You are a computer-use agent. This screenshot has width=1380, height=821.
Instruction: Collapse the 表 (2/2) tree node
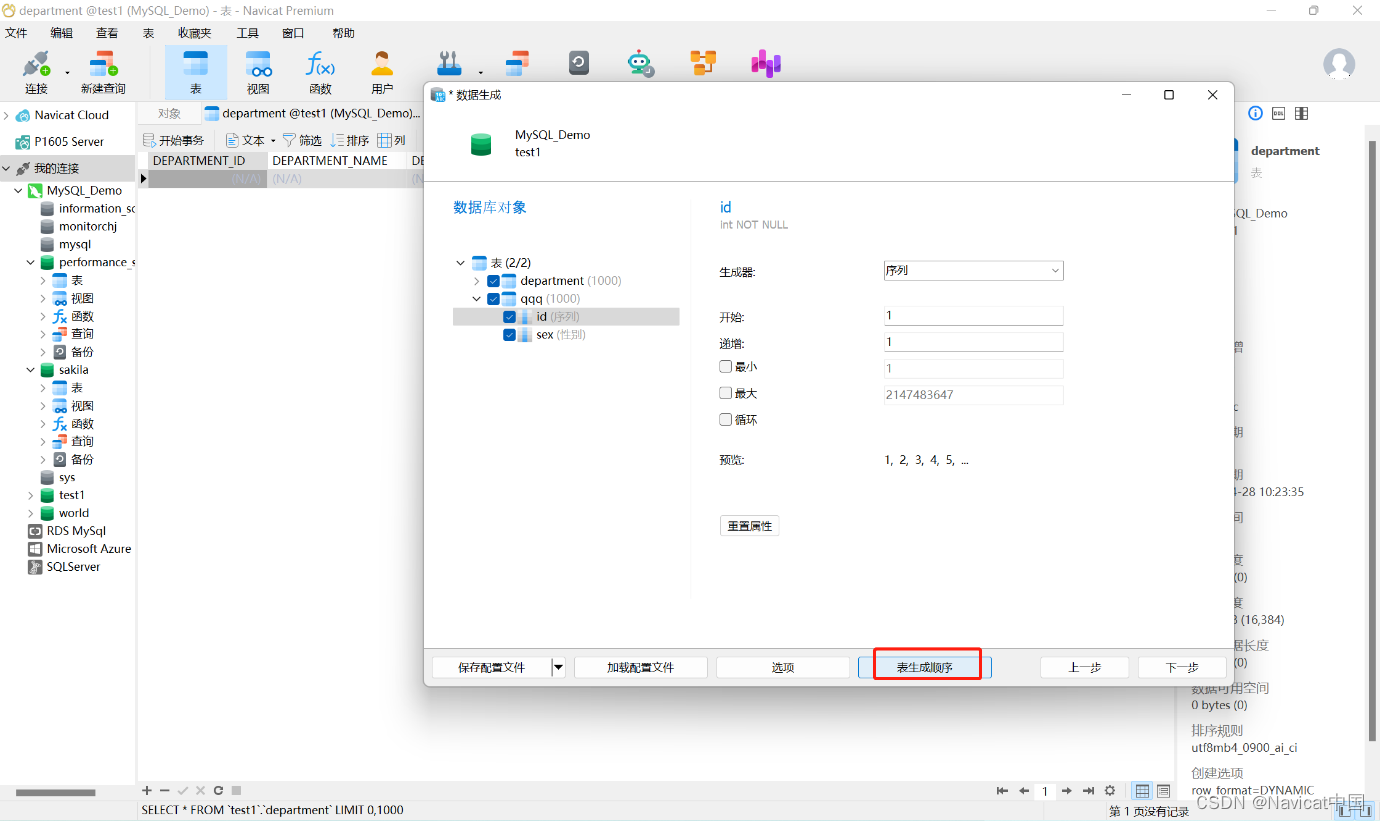point(461,263)
